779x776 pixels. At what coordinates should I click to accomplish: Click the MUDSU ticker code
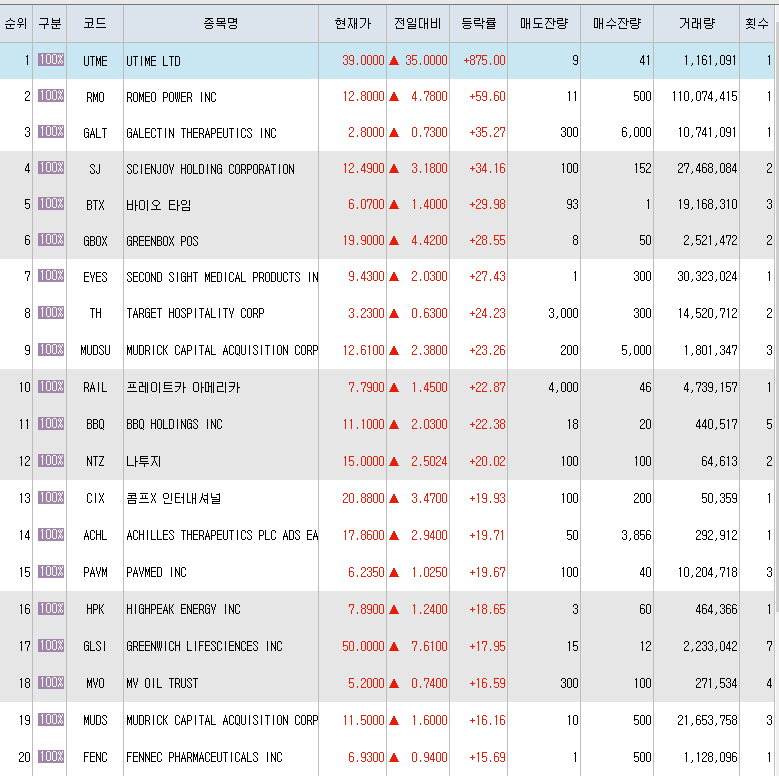95,351
